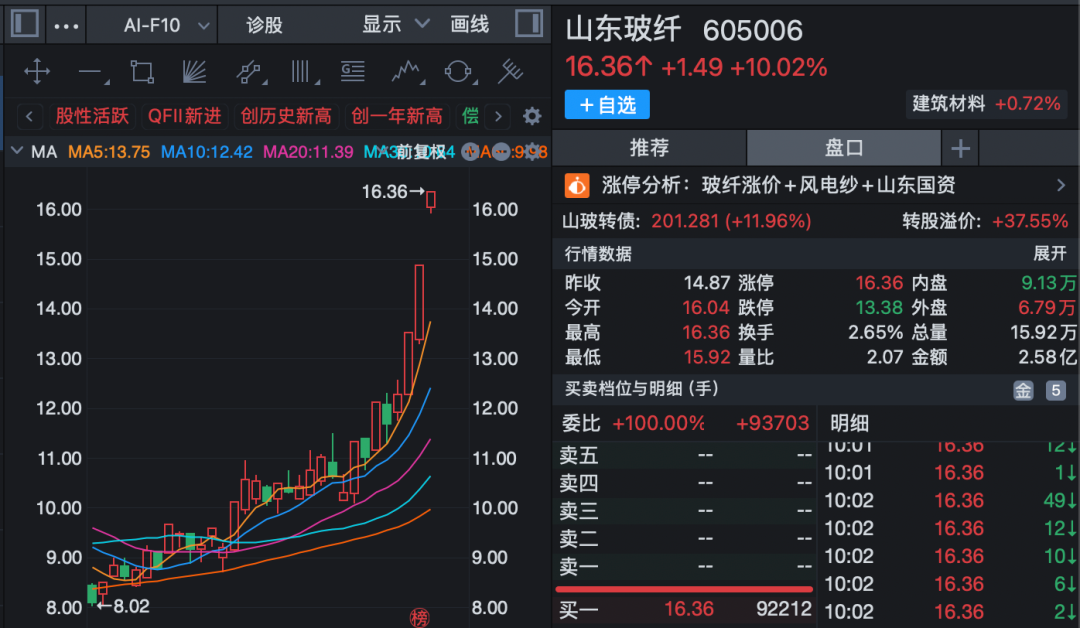Toggle the right sidebar panel icon
Screen dimensions: 1080x628
tap(529, 23)
